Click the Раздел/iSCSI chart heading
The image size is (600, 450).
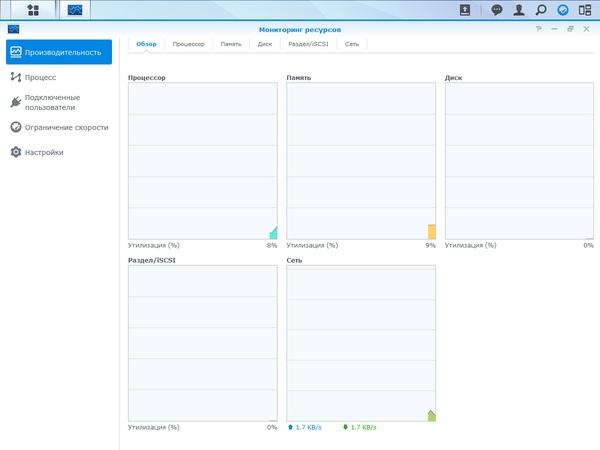pyautogui.click(x=152, y=260)
